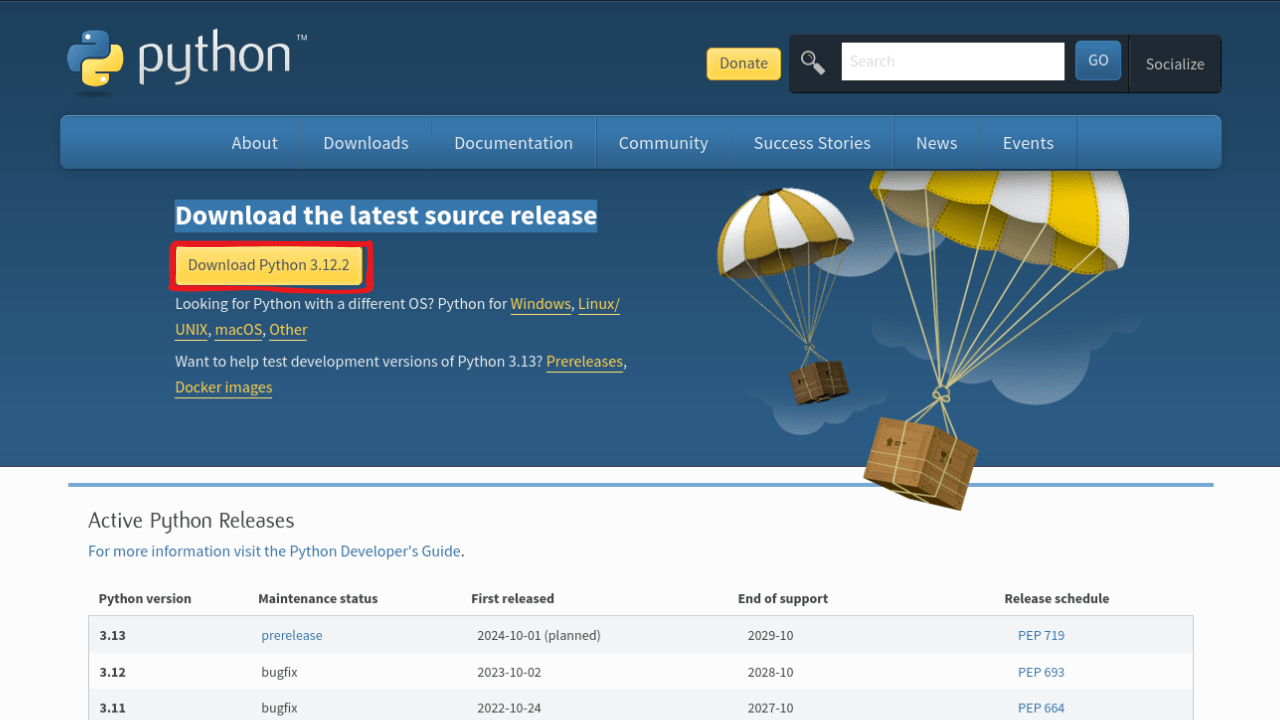Image resolution: width=1280 pixels, height=720 pixels.
Task: Click the 3.11 version cell
Action: (x=113, y=708)
